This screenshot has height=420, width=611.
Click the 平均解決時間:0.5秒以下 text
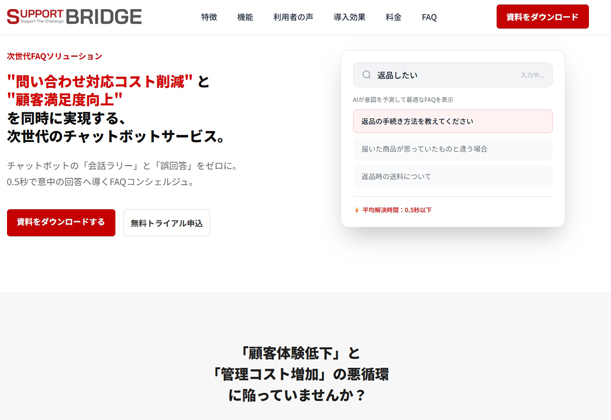click(397, 210)
